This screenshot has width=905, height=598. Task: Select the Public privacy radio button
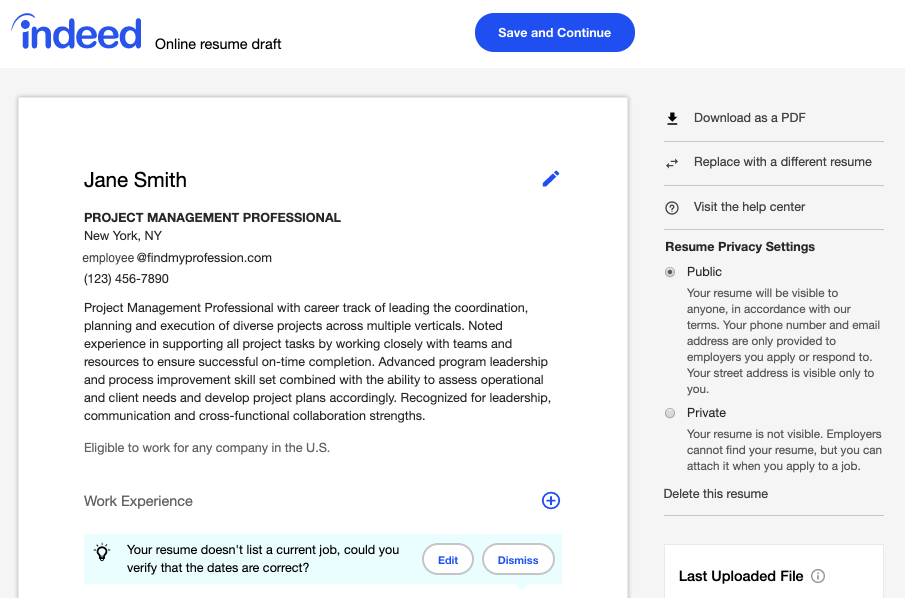[670, 272]
